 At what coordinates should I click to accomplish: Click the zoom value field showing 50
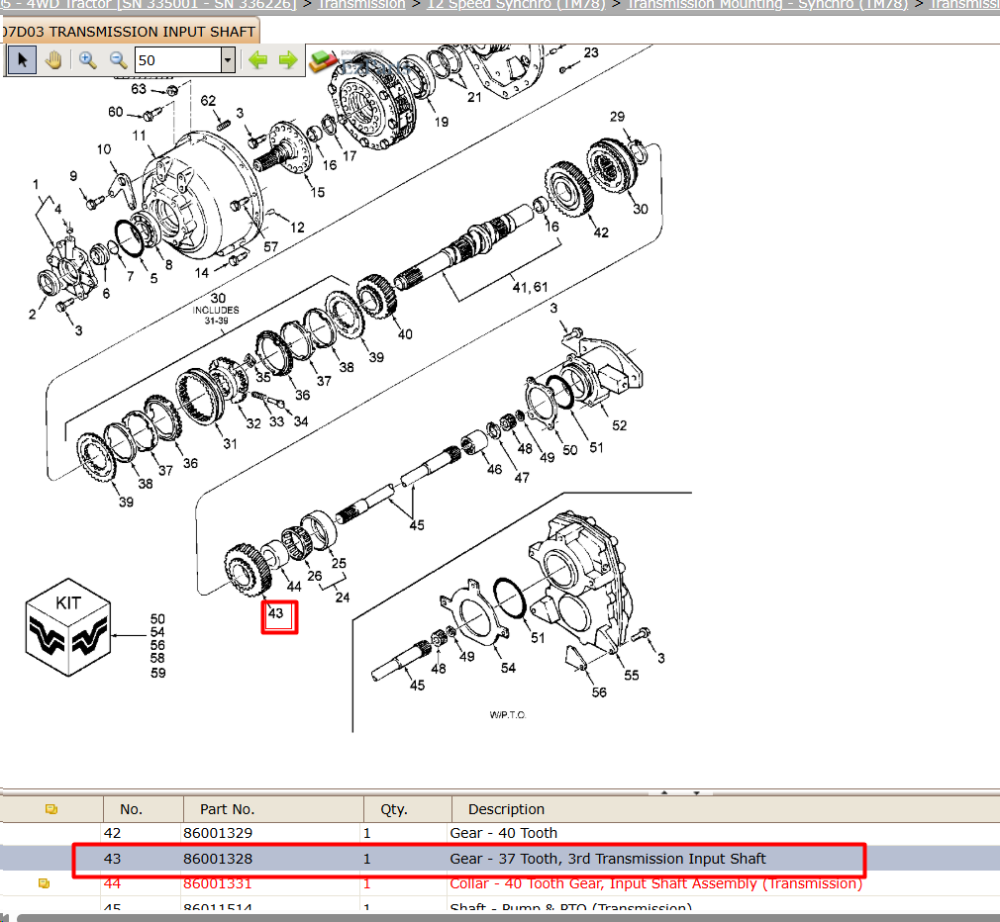click(178, 61)
